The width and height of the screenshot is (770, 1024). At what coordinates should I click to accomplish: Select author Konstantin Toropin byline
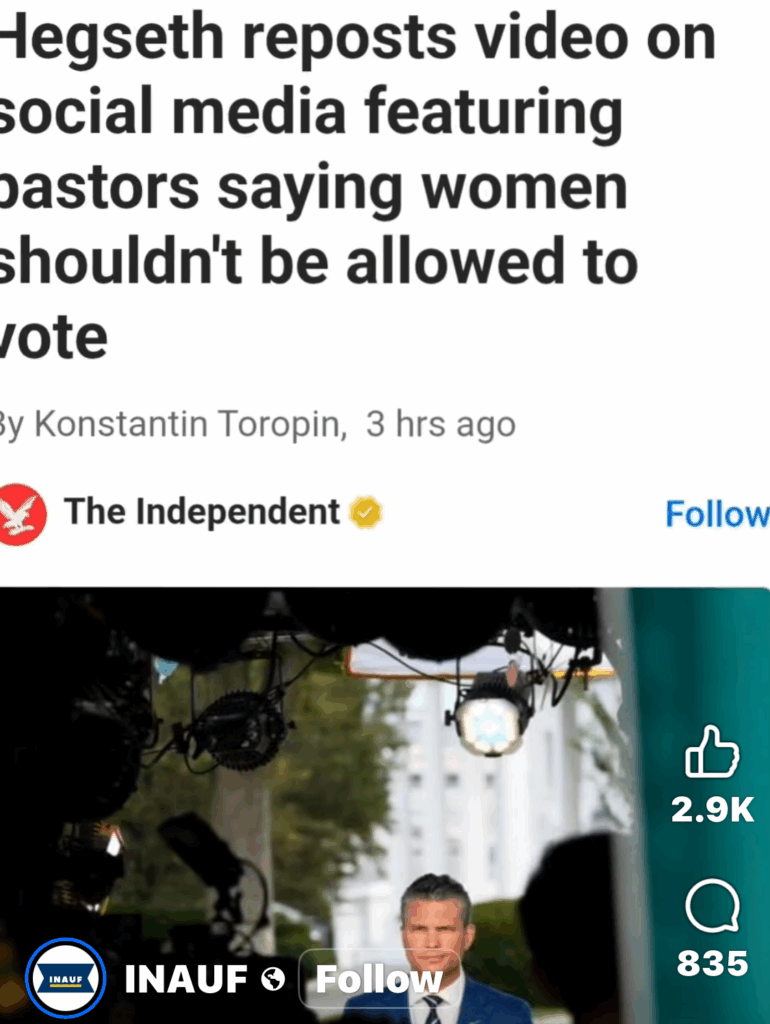coord(189,424)
